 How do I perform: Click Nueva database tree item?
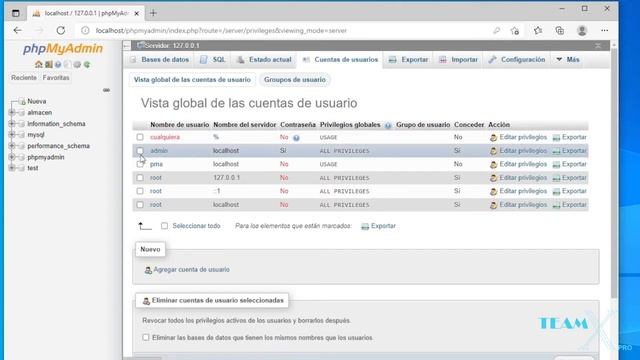(37, 101)
